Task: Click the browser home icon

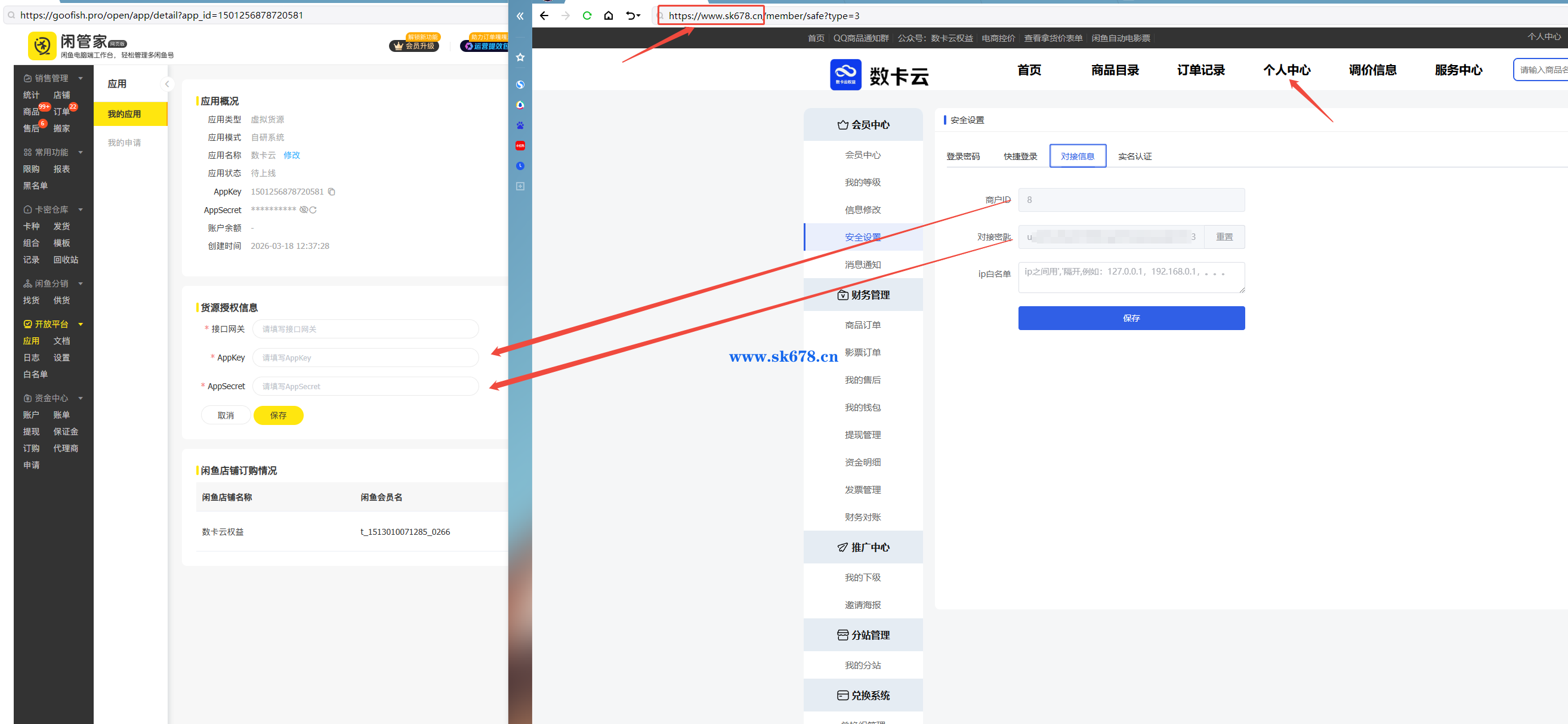Action: 608,16
